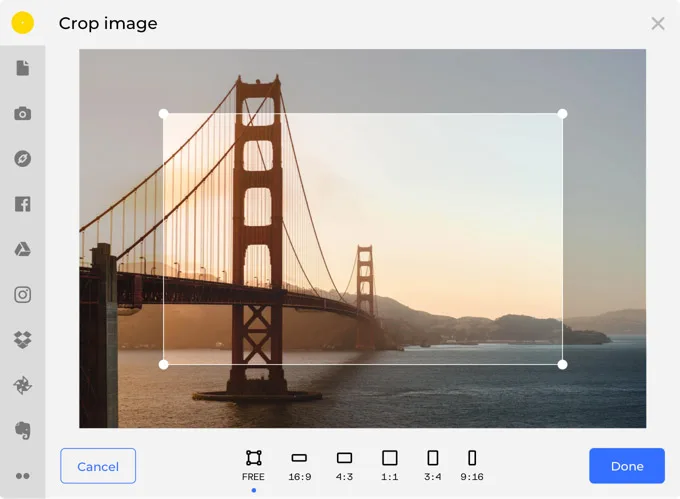Viewport: 680px width, 499px height.
Task: Click the top-left crop corner handle
Action: point(164,114)
